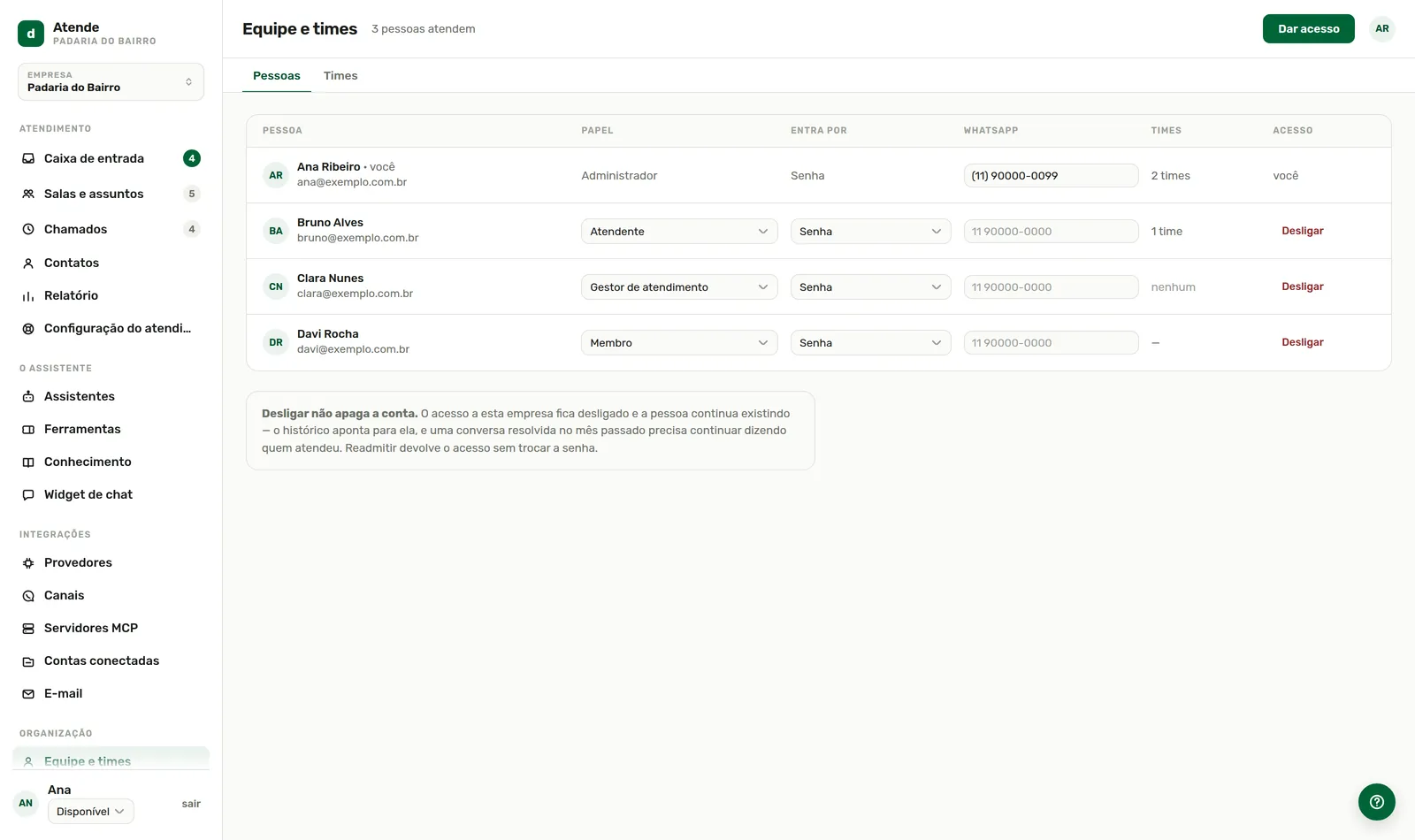Screen dimensions: 1415x840
Task: Open the Disponível status dropdown
Action: click(x=91, y=811)
